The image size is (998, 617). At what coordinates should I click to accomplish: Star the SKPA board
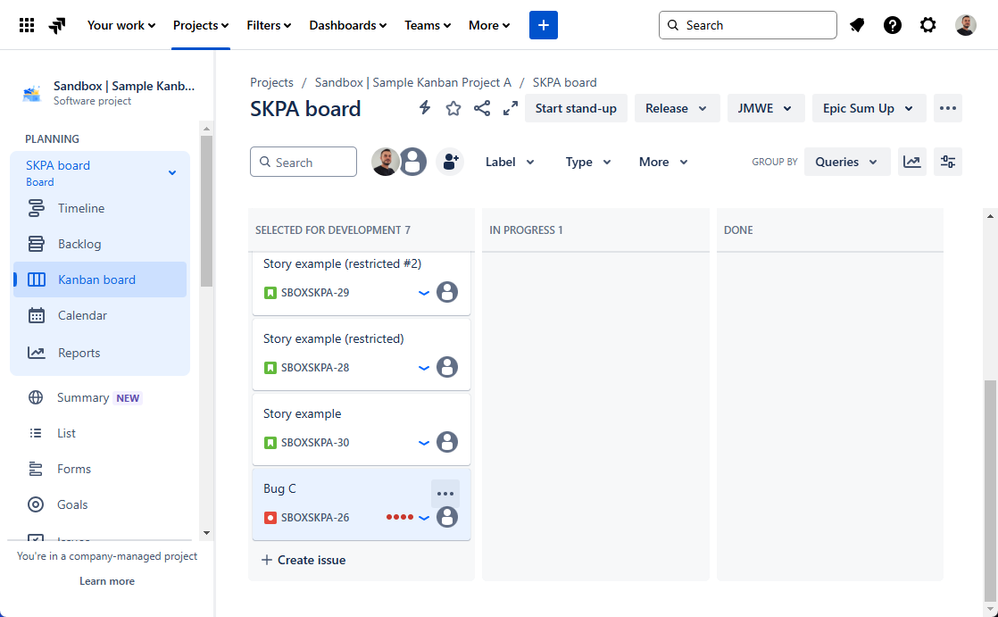(x=453, y=108)
